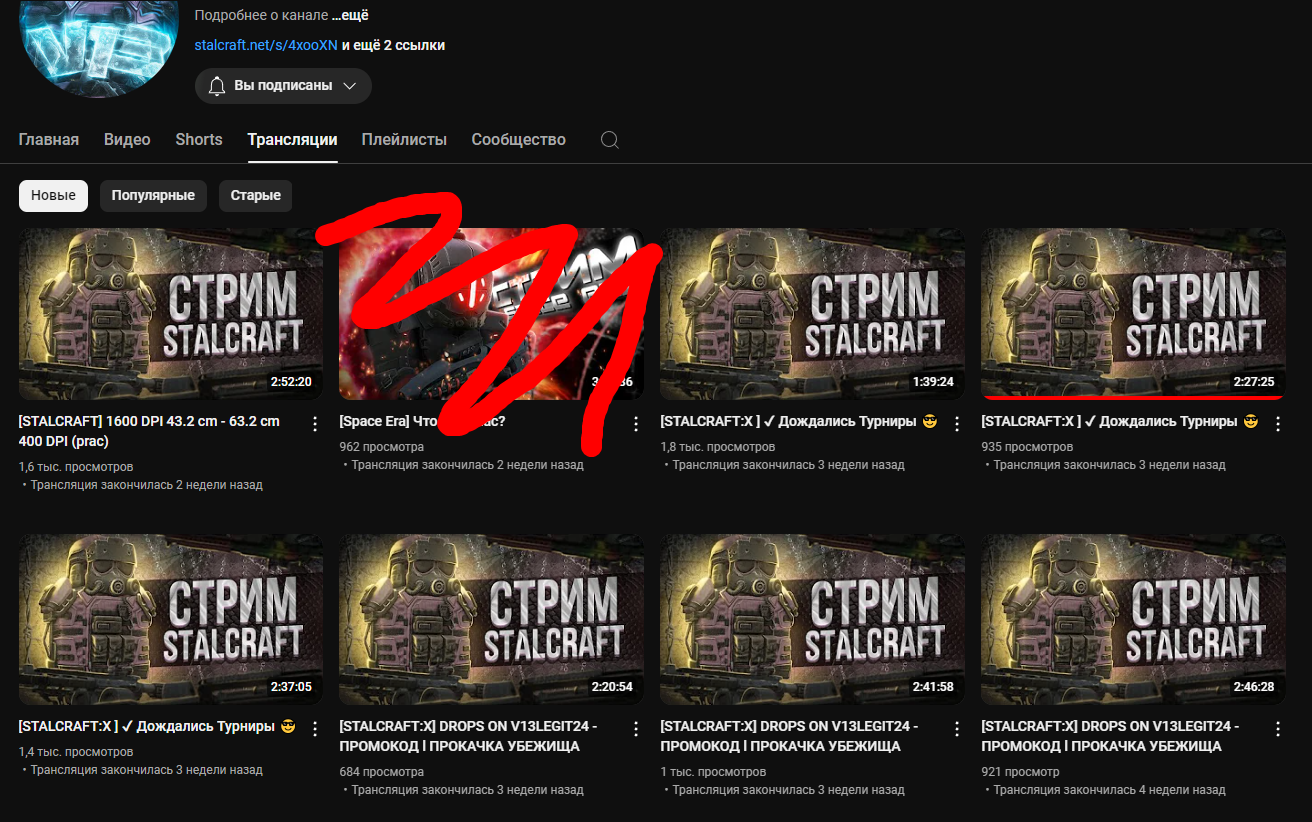The height and width of the screenshot is (822, 1312).
Task: Click the '1,6 тыс. просмотров' view count
Action: (x=76, y=466)
